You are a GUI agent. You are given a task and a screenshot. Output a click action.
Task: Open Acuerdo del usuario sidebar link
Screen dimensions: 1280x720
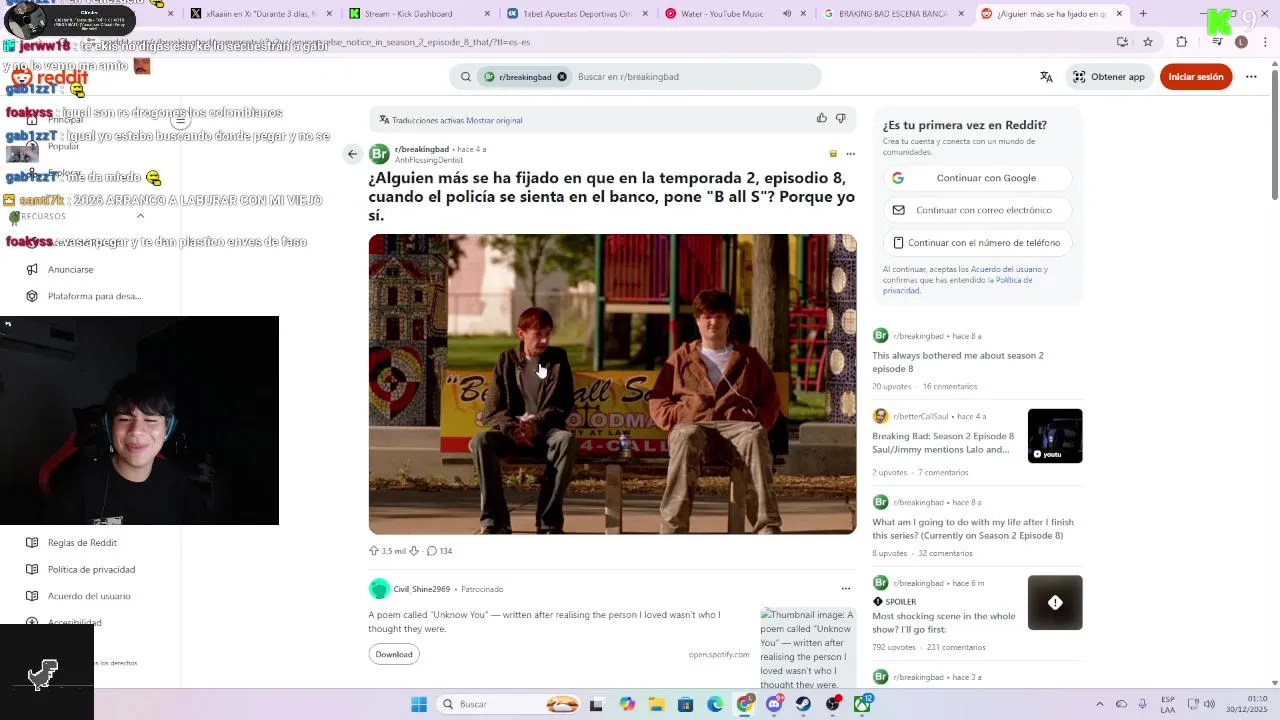[89, 596]
